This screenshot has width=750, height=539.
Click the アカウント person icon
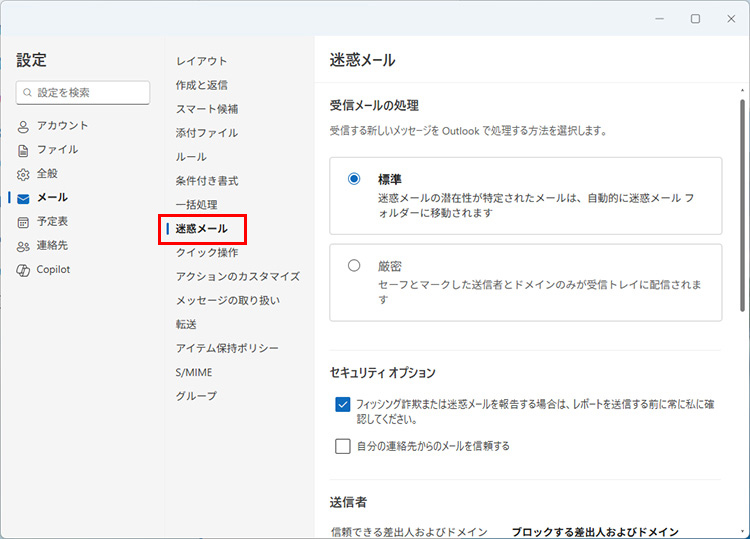tap(24, 126)
